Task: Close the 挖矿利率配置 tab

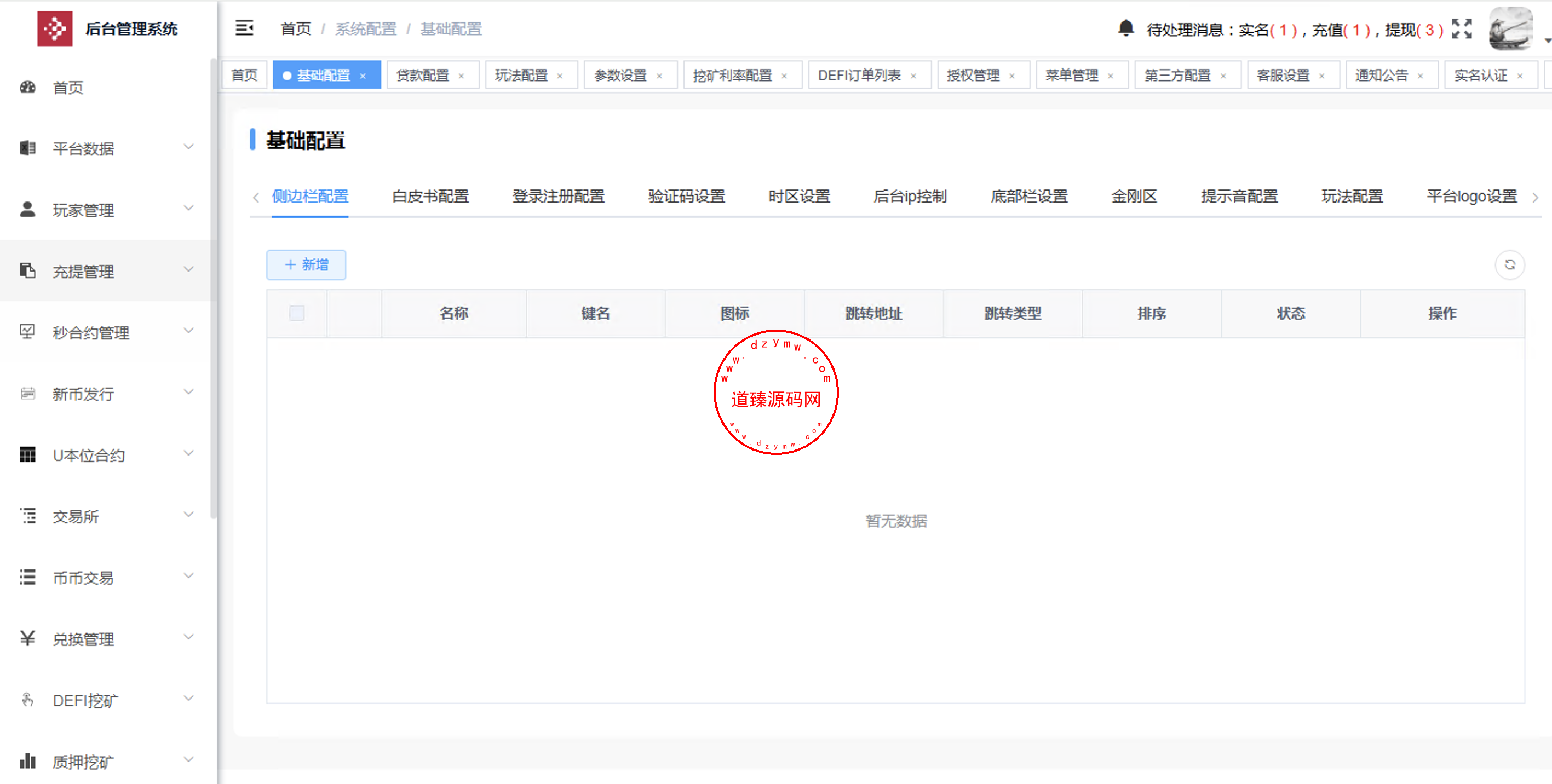Action: [x=784, y=76]
